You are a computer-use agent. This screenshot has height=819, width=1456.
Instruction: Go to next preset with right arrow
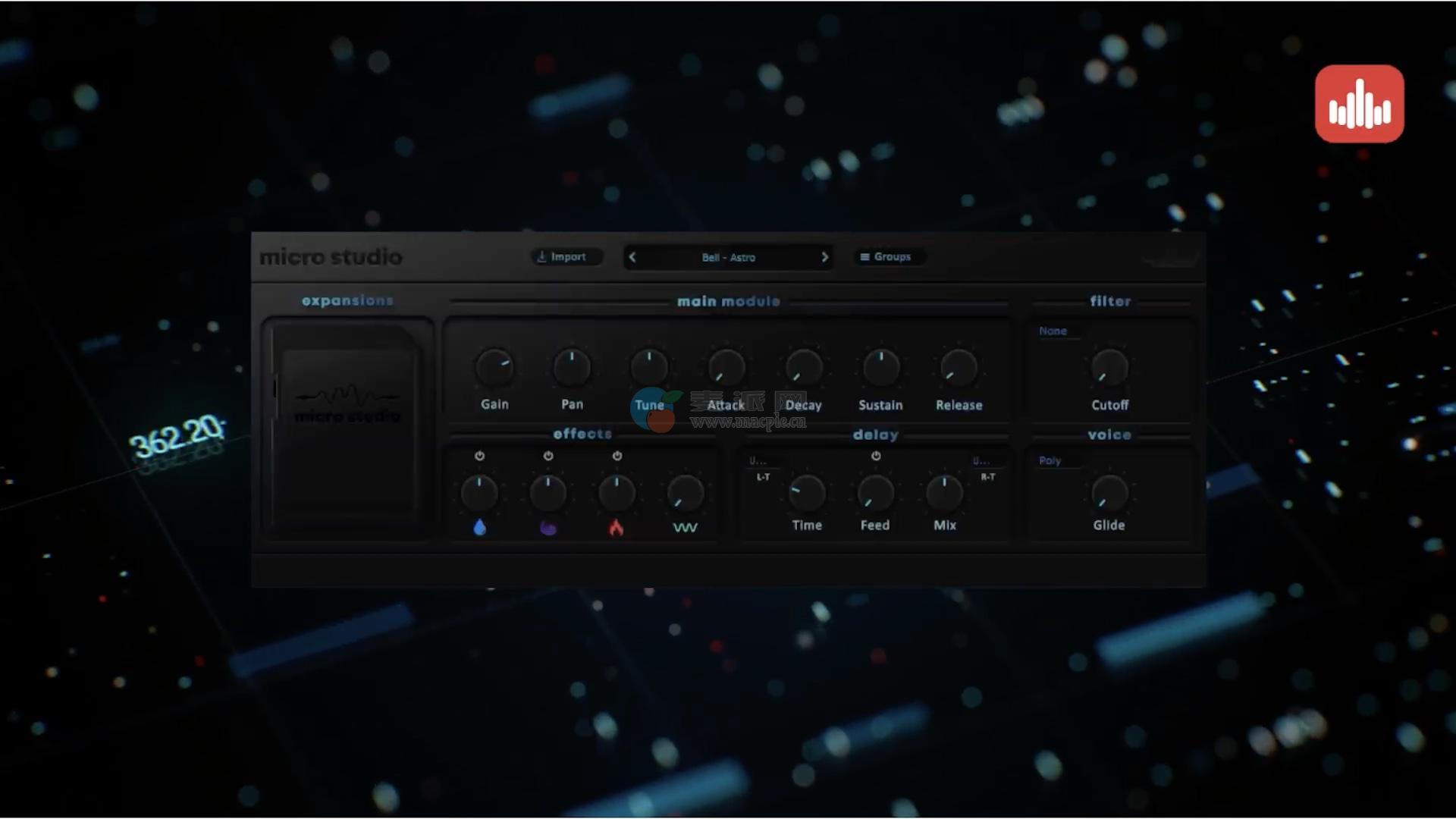[x=824, y=257]
